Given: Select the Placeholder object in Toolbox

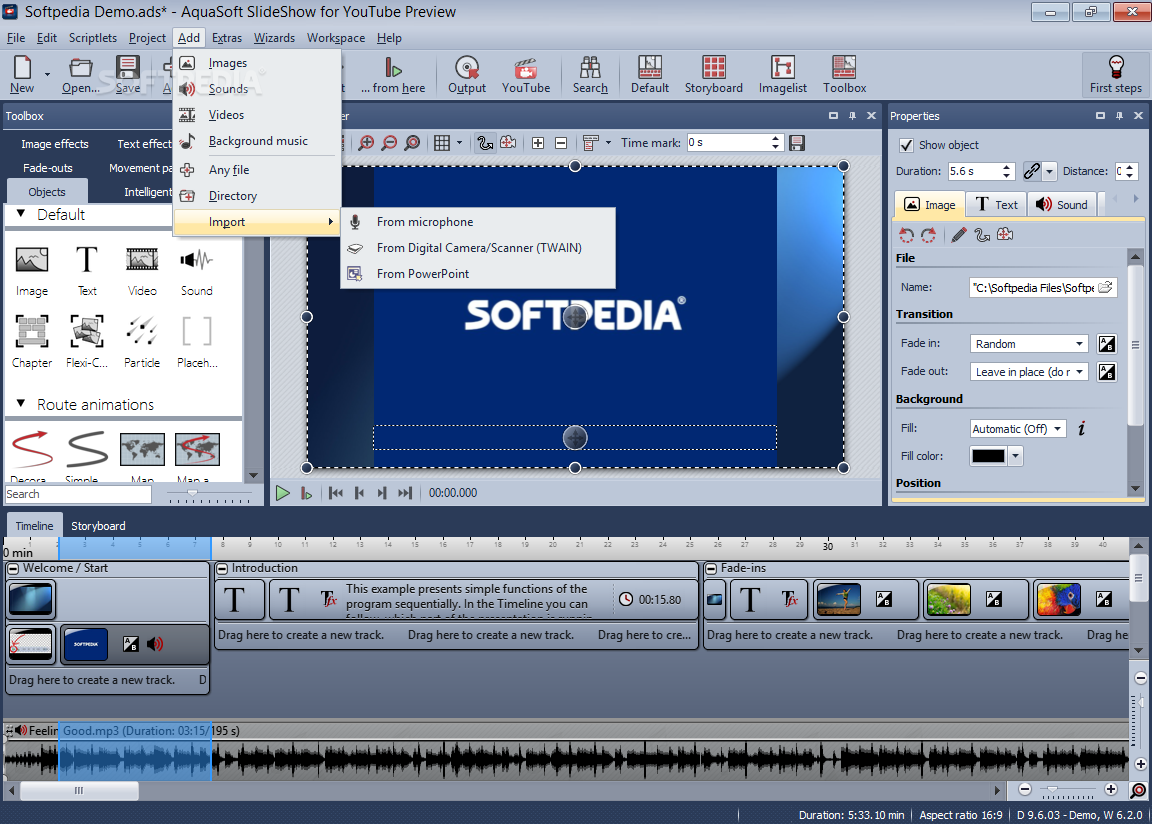Looking at the screenshot, I should coord(197,341).
